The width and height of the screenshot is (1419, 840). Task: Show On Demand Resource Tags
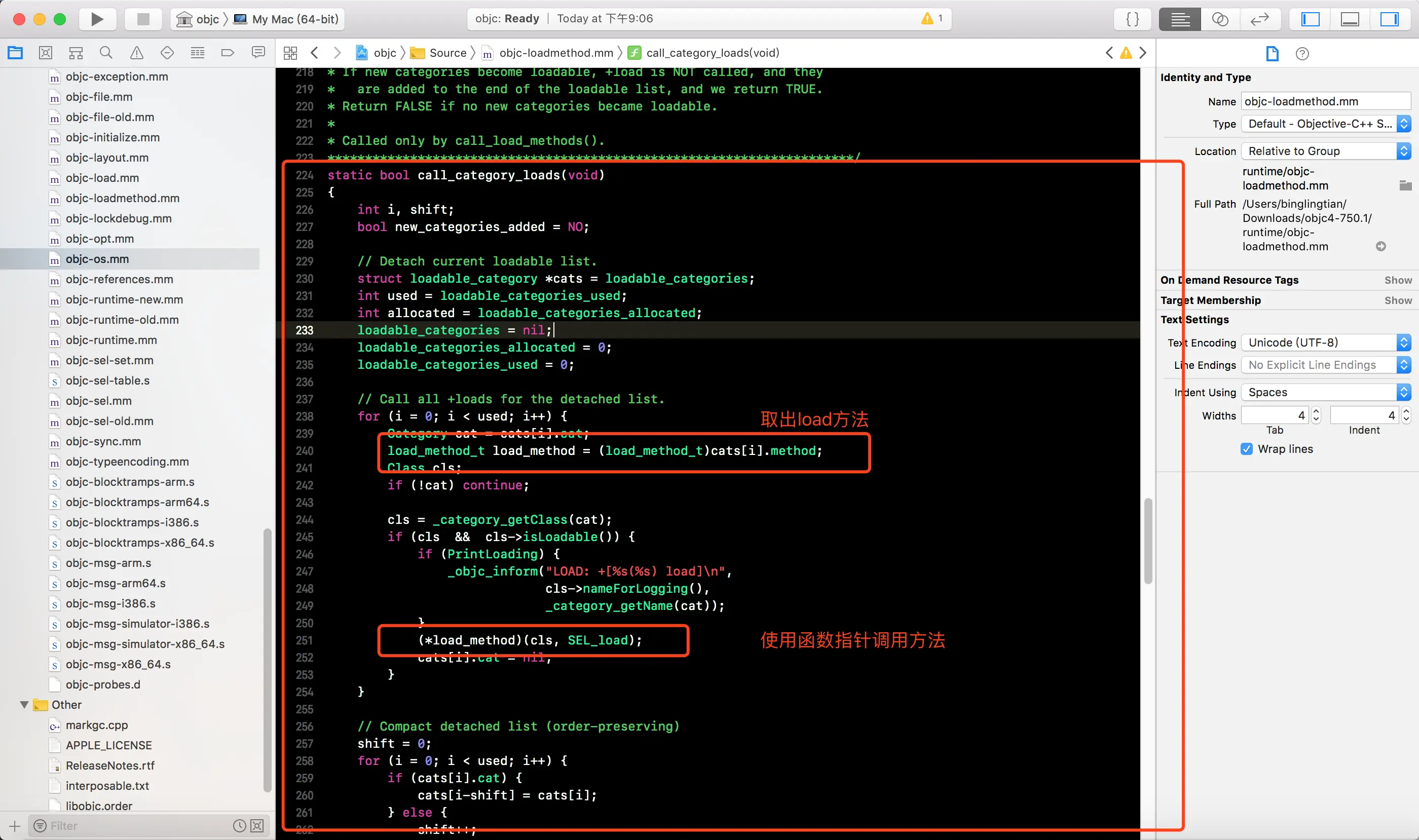point(1398,280)
